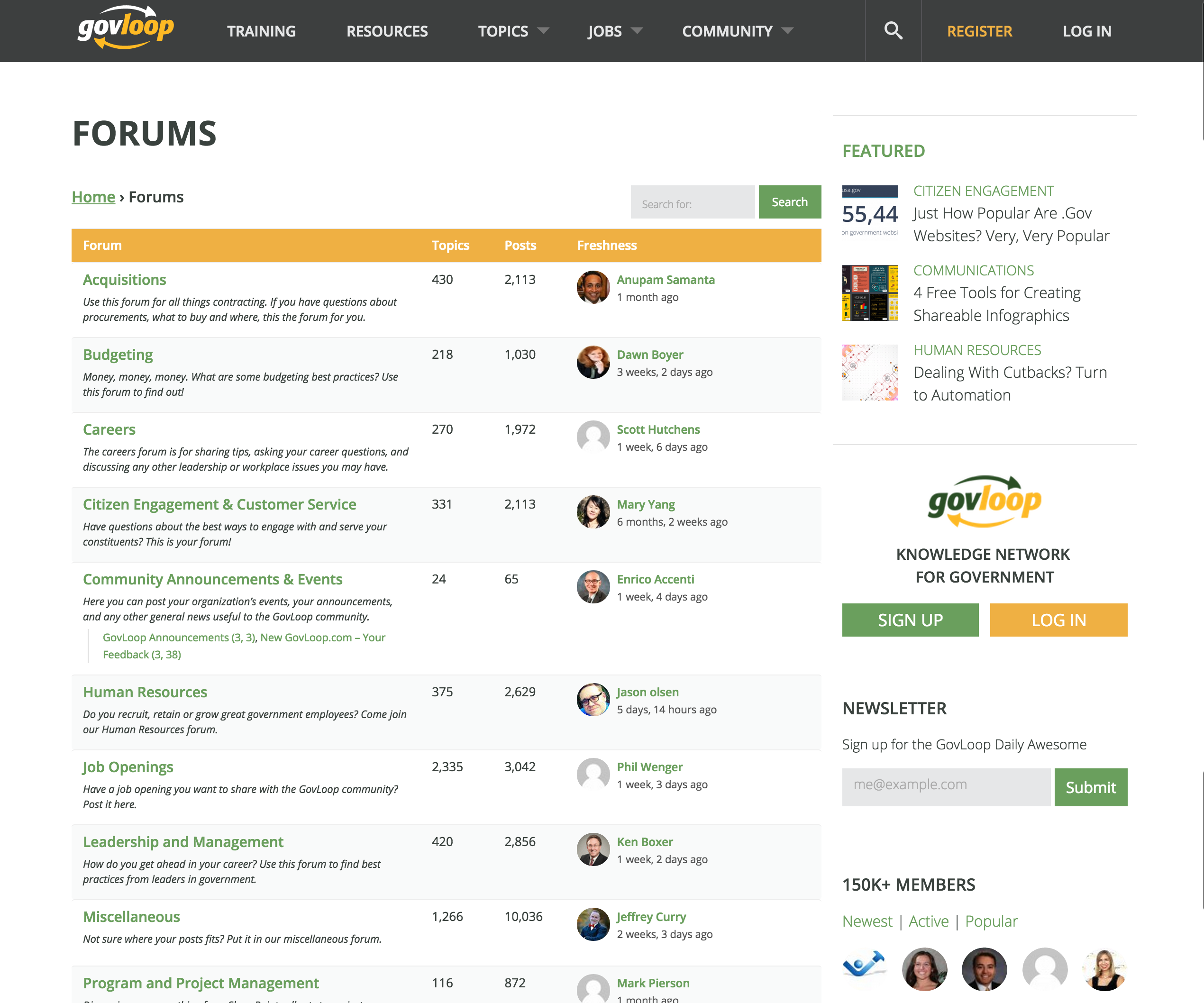Click the green Search button
Viewport: 1204px width, 1003px height.
click(790, 202)
